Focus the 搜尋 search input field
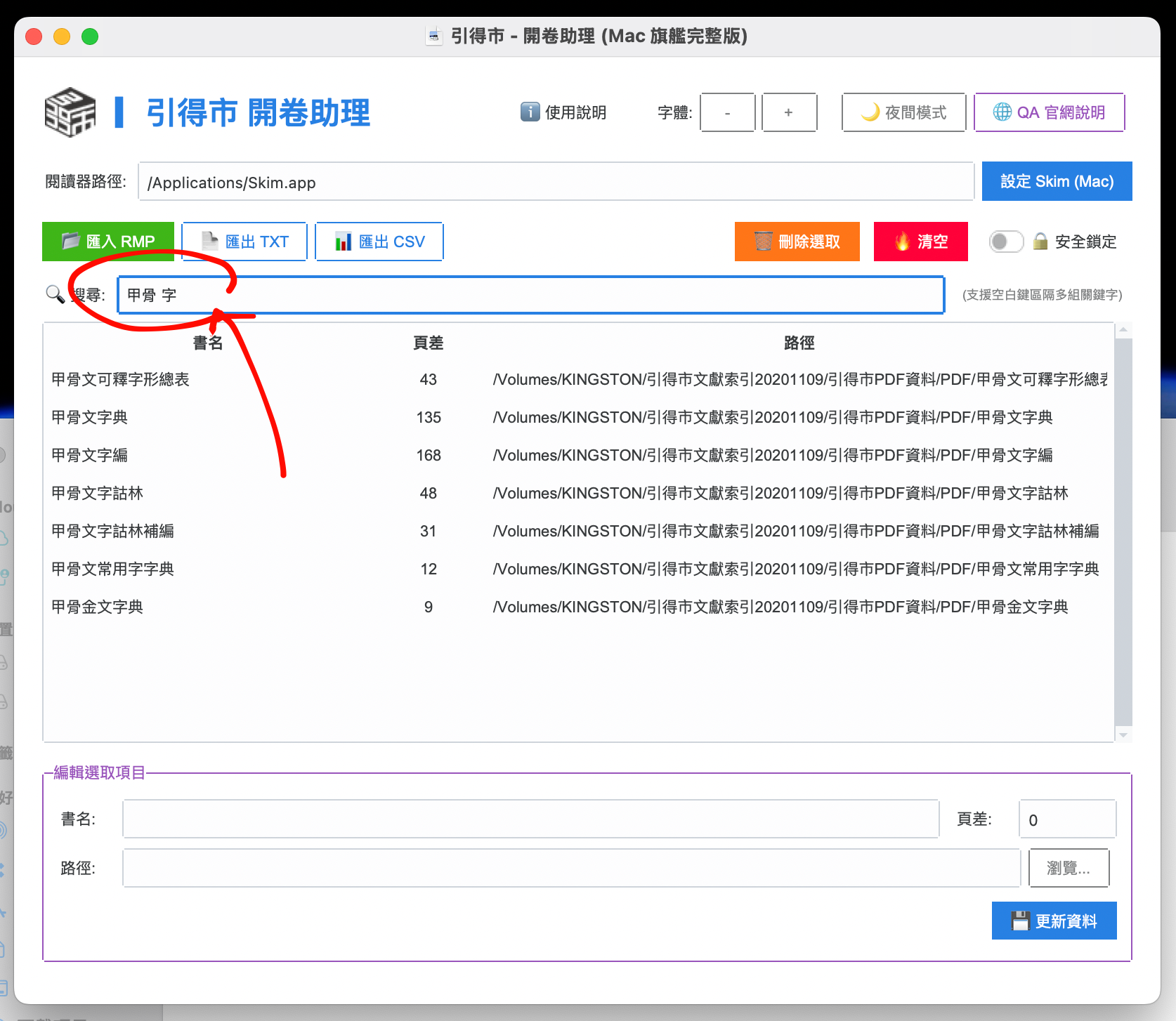This screenshot has width=1176, height=1021. point(530,295)
